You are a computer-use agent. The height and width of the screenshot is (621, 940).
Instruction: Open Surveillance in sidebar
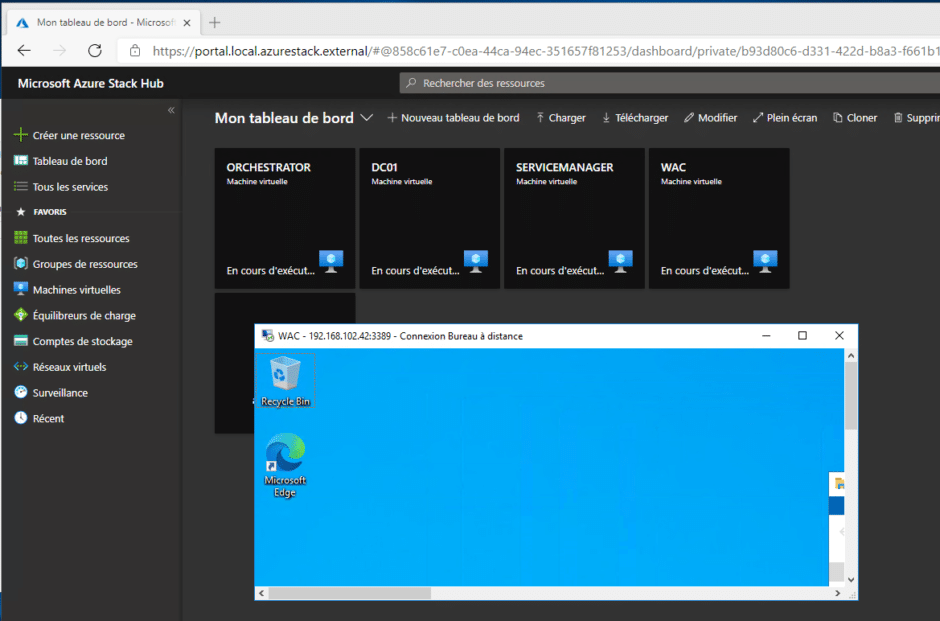click(x=60, y=393)
